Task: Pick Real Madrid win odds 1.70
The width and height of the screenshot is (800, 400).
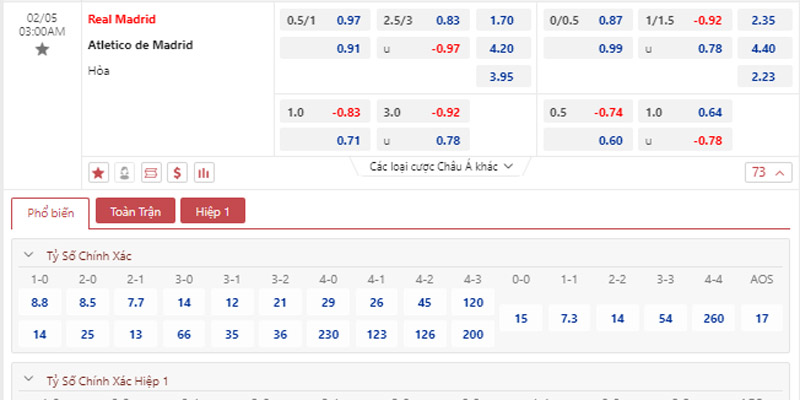Action: pyautogui.click(x=504, y=20)
